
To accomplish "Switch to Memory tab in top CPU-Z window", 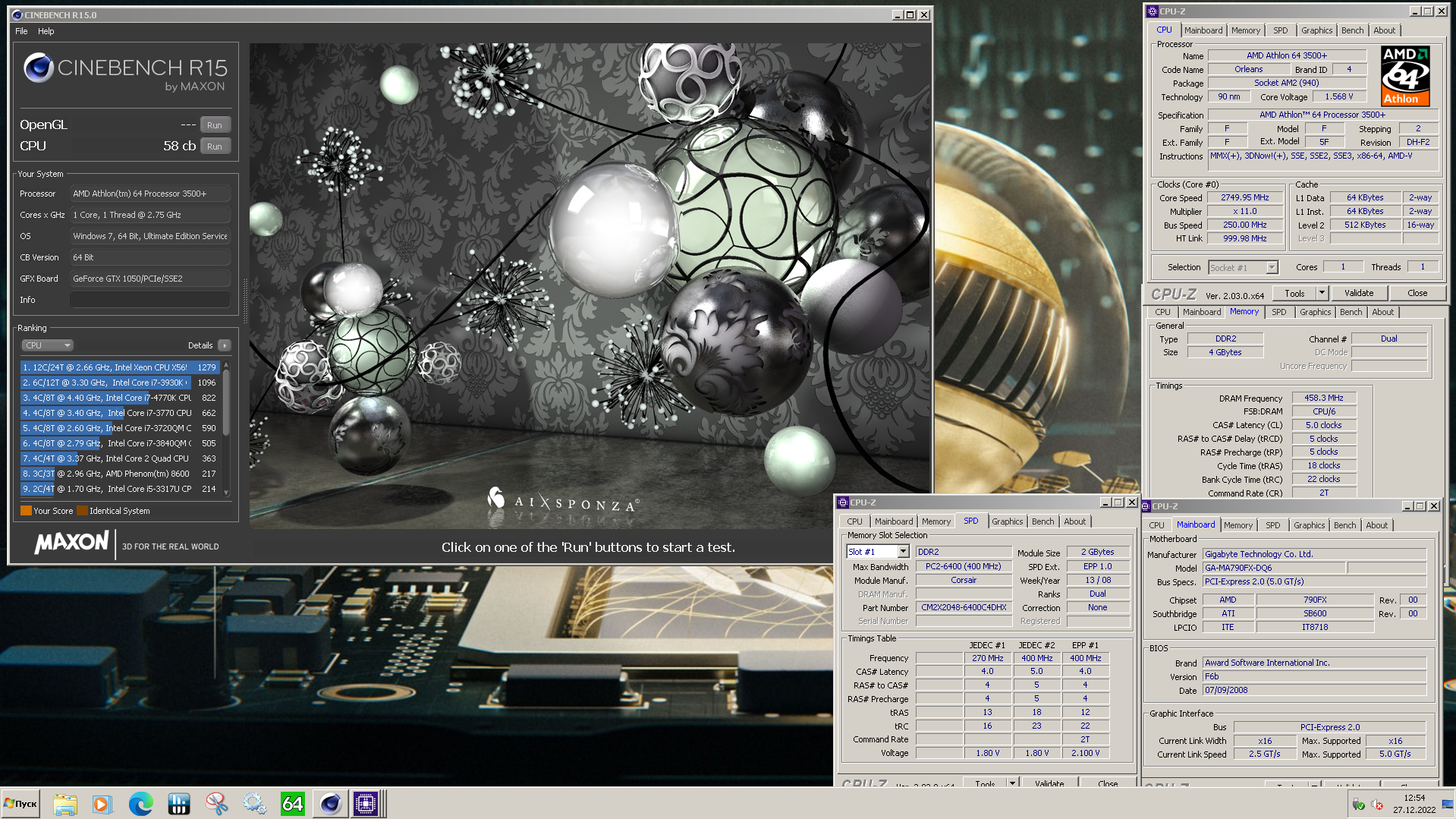I will 1245,30.
